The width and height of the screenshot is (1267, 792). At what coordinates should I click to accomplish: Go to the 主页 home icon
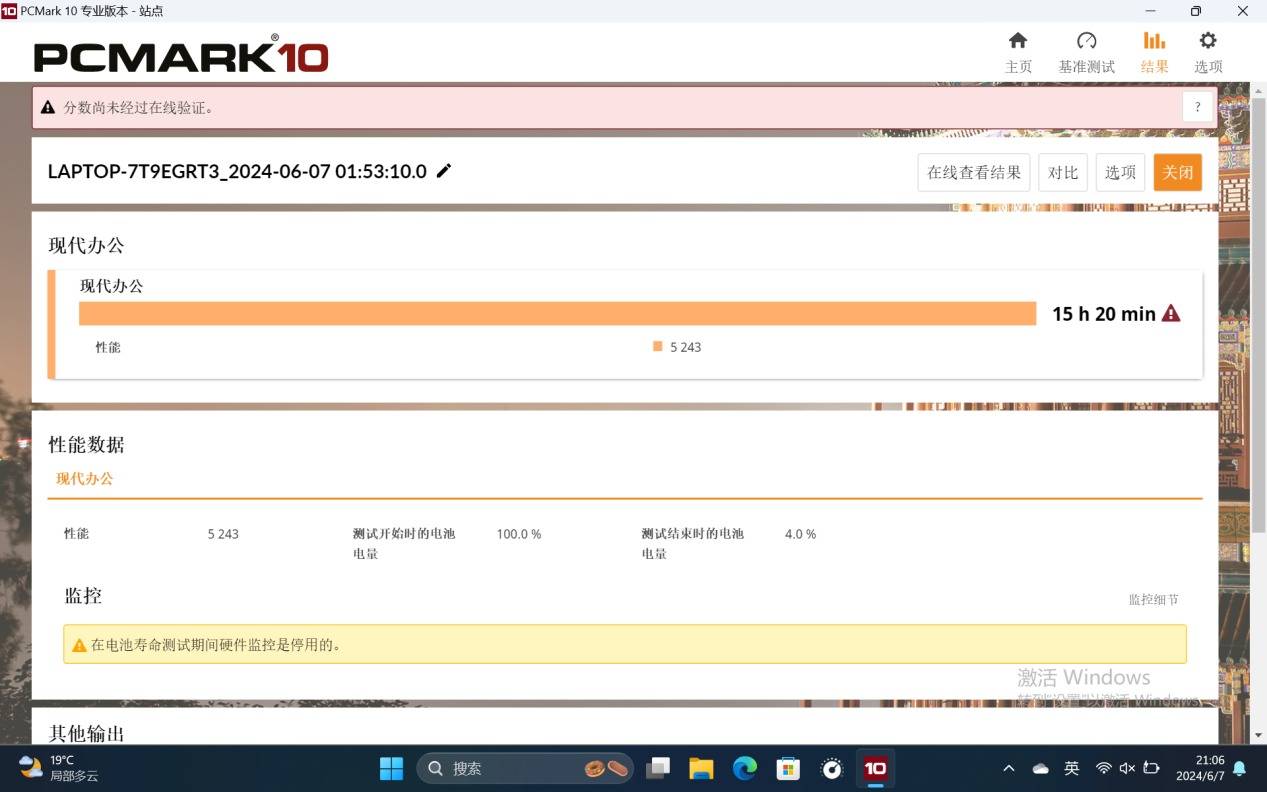pyautogui.click(x=1018, y=41)
